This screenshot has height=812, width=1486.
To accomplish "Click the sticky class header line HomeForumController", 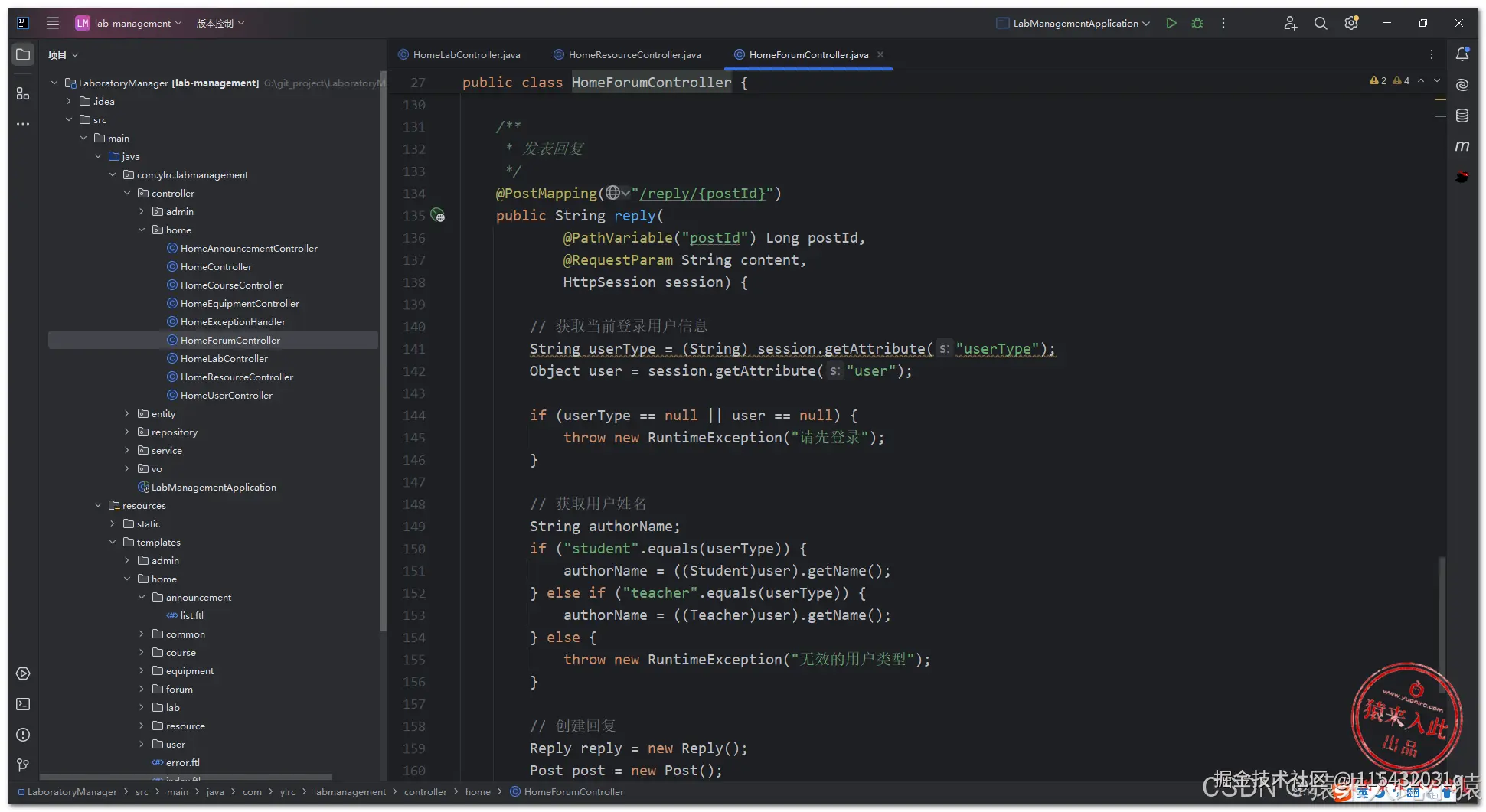I will [x=652, y=83].
